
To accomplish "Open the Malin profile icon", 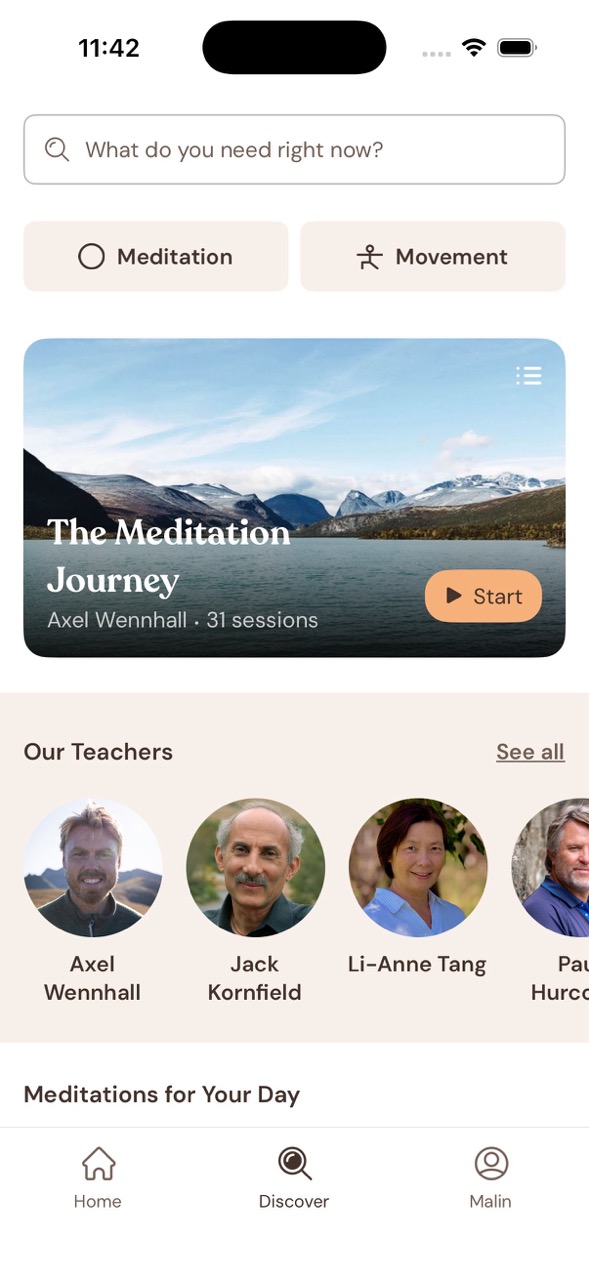I will [x=491, y=1164].
